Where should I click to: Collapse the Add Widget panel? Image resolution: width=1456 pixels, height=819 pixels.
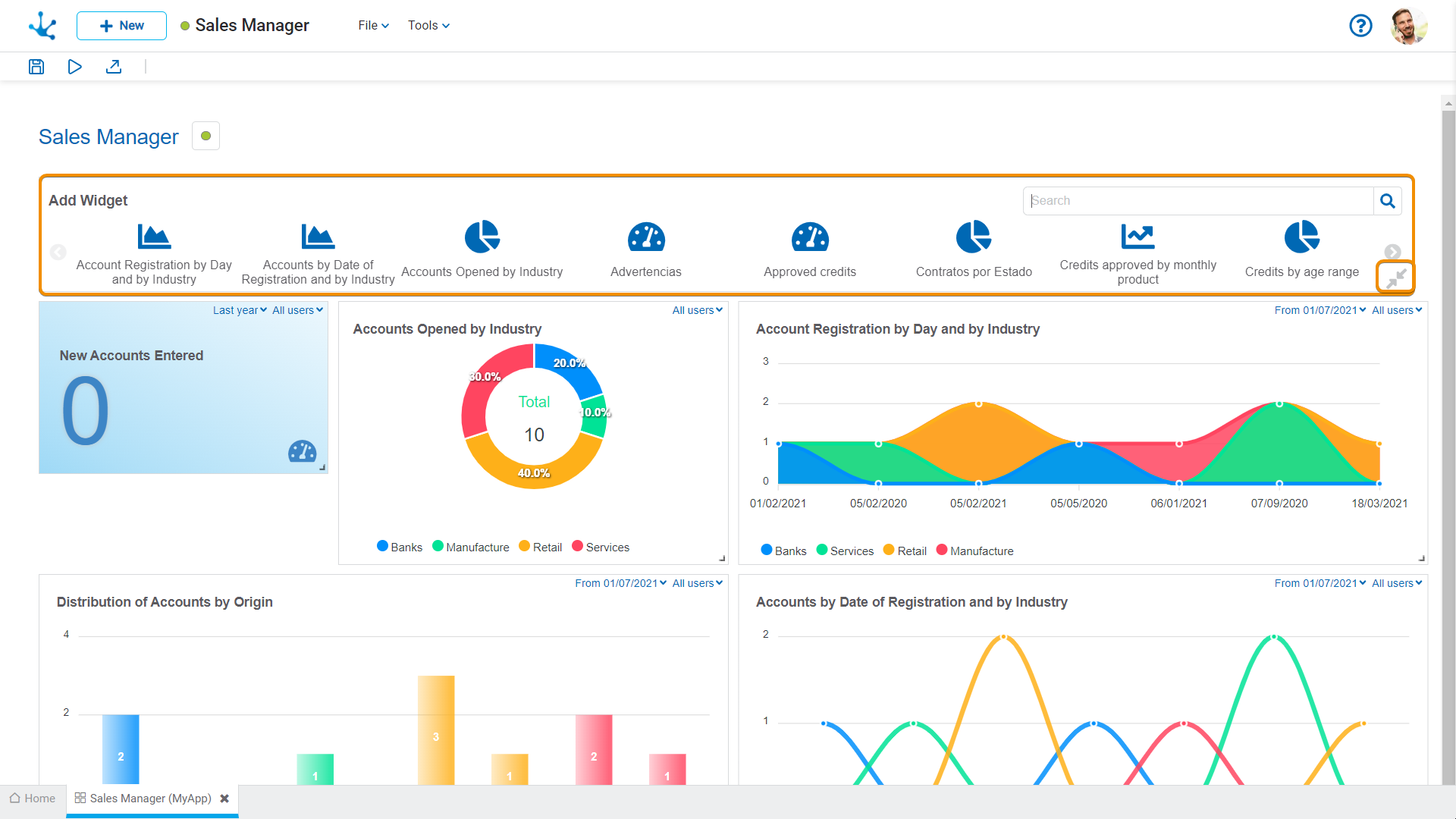[x=1395, y=278]
